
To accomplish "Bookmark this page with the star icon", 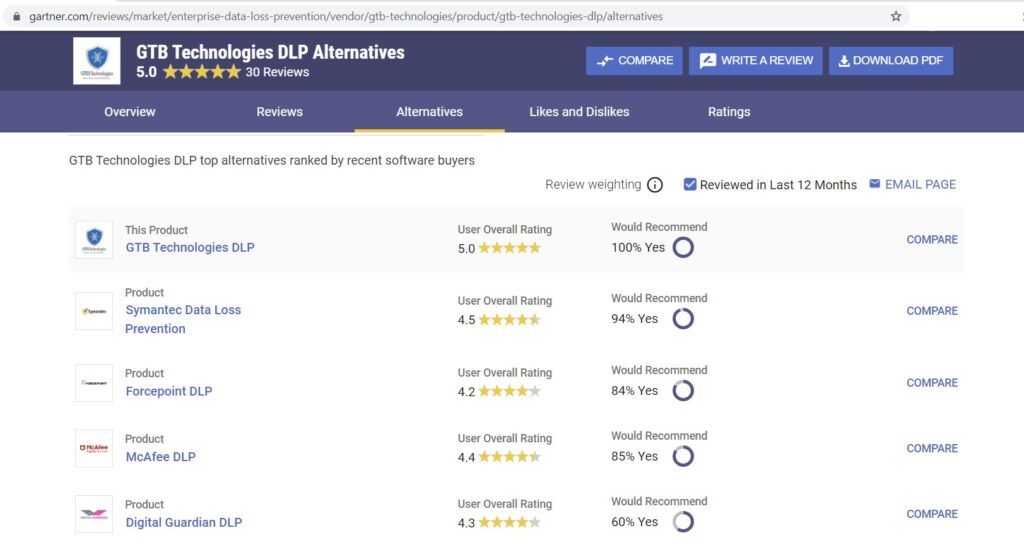I will coord(896,16).
